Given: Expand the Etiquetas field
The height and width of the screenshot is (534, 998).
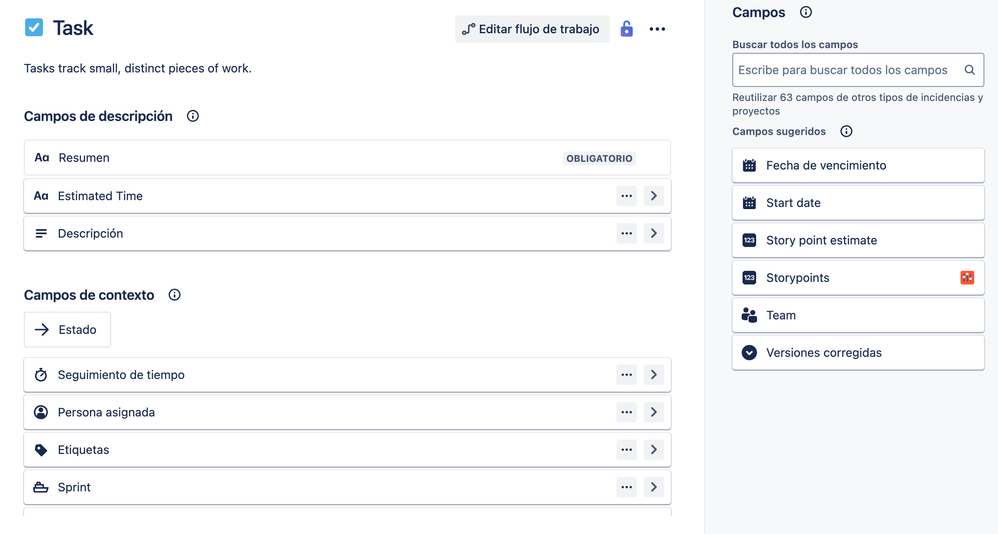Looking at the screenshot, I should (x=654, y=450).
